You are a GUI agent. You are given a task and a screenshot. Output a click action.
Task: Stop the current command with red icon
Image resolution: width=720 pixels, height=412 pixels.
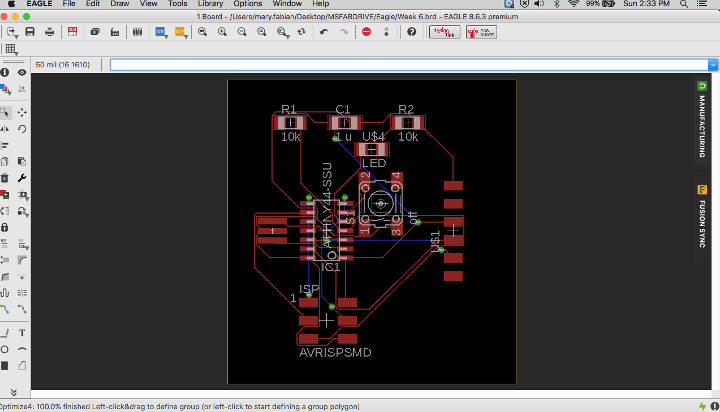(366, 32)
